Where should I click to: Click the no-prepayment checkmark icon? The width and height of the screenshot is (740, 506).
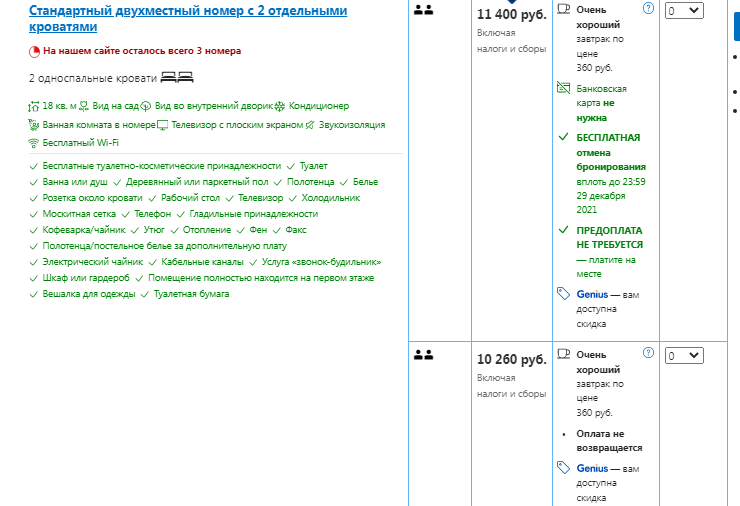tap(563, 230)
